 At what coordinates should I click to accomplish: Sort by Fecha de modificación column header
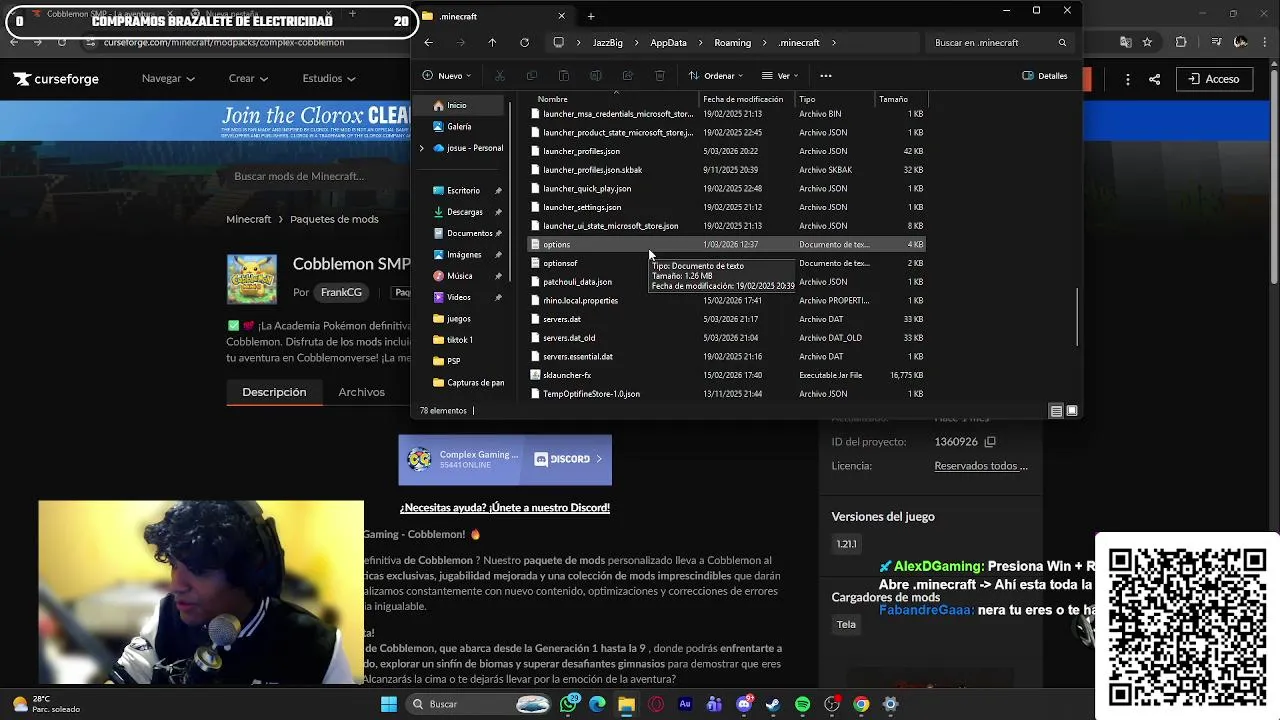click(x=746, y=99)
